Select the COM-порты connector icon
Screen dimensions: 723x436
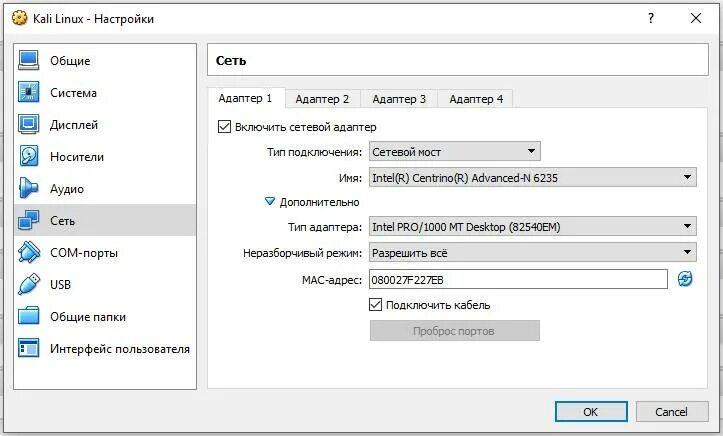click(29, 253)
